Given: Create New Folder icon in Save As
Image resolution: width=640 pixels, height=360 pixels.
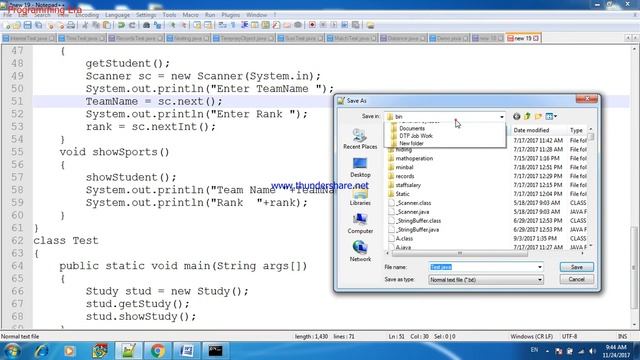Looking at the screenshot, I should (x=538, y=116).
